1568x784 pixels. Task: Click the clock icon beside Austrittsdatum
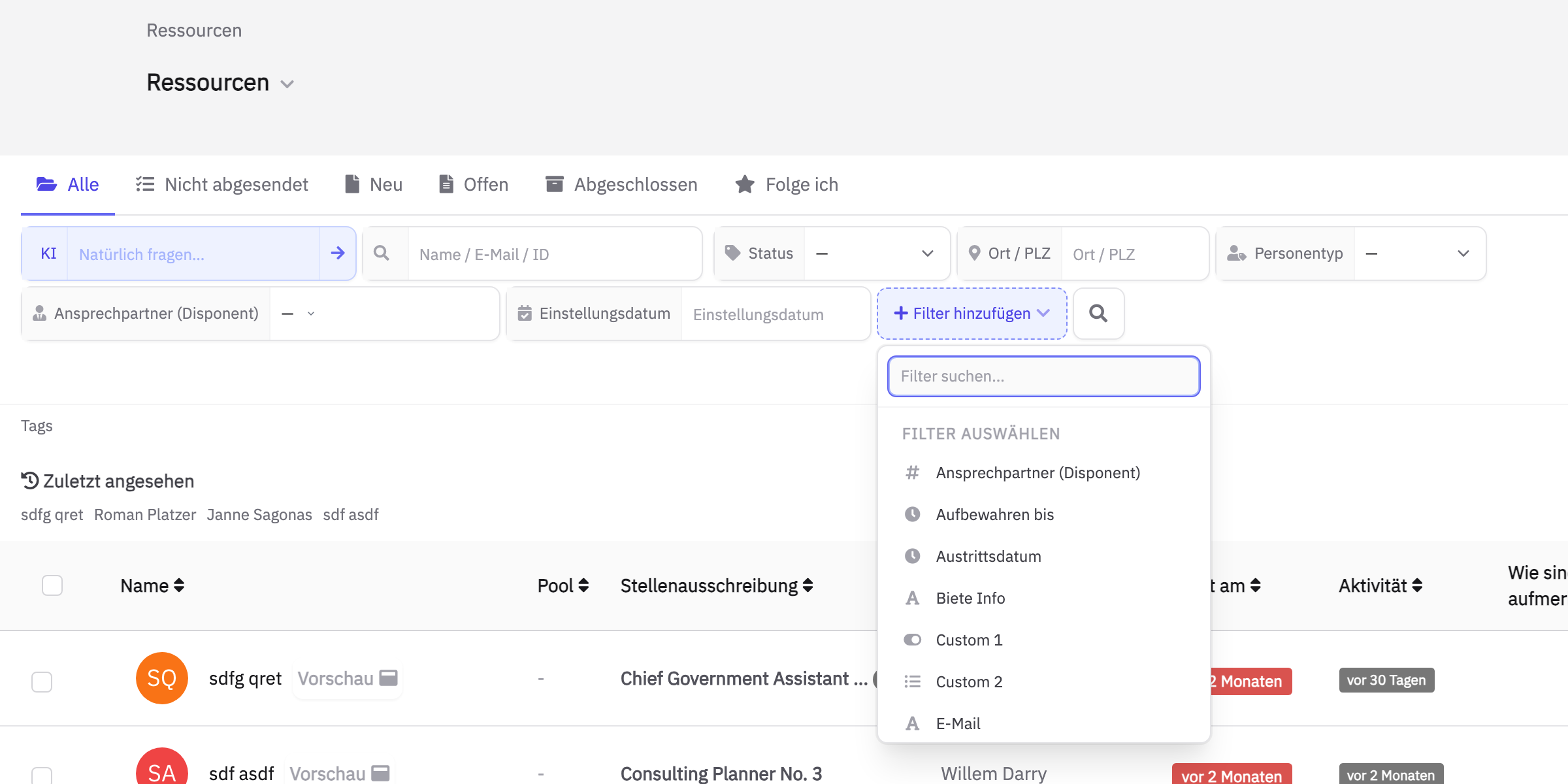coord(912,556)
